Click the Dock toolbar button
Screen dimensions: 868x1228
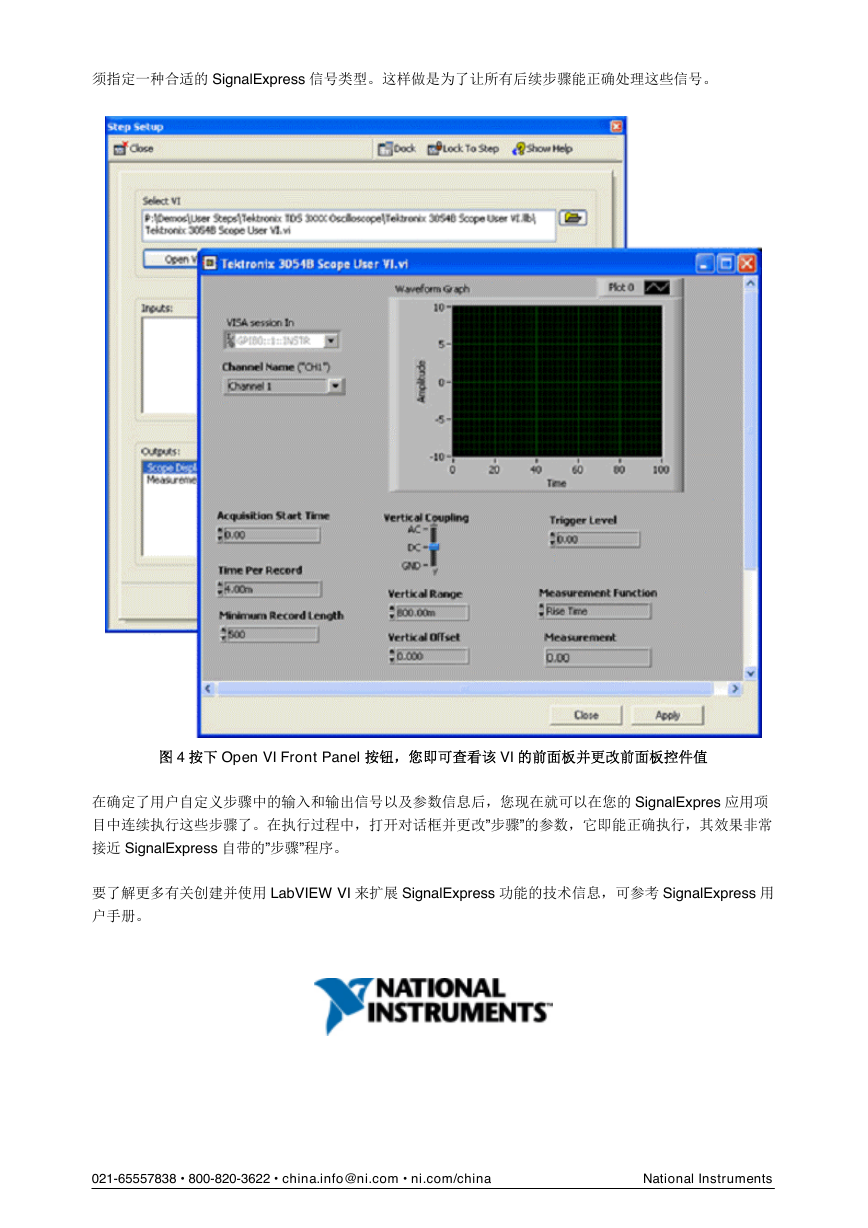pyautogui.click(x=397, y=149)
